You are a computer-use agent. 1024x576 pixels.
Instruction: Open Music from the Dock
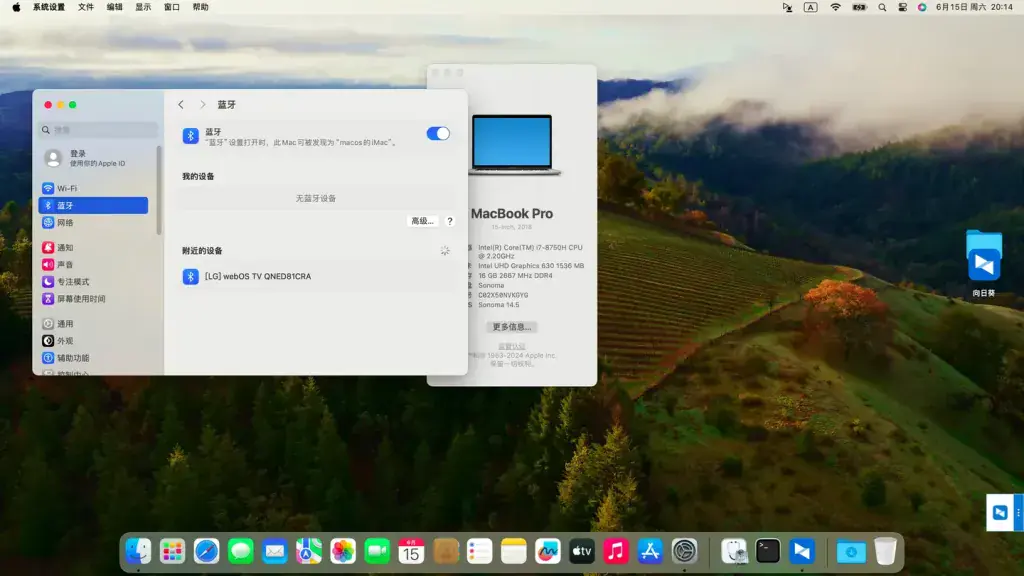click(x=616, y=552)
